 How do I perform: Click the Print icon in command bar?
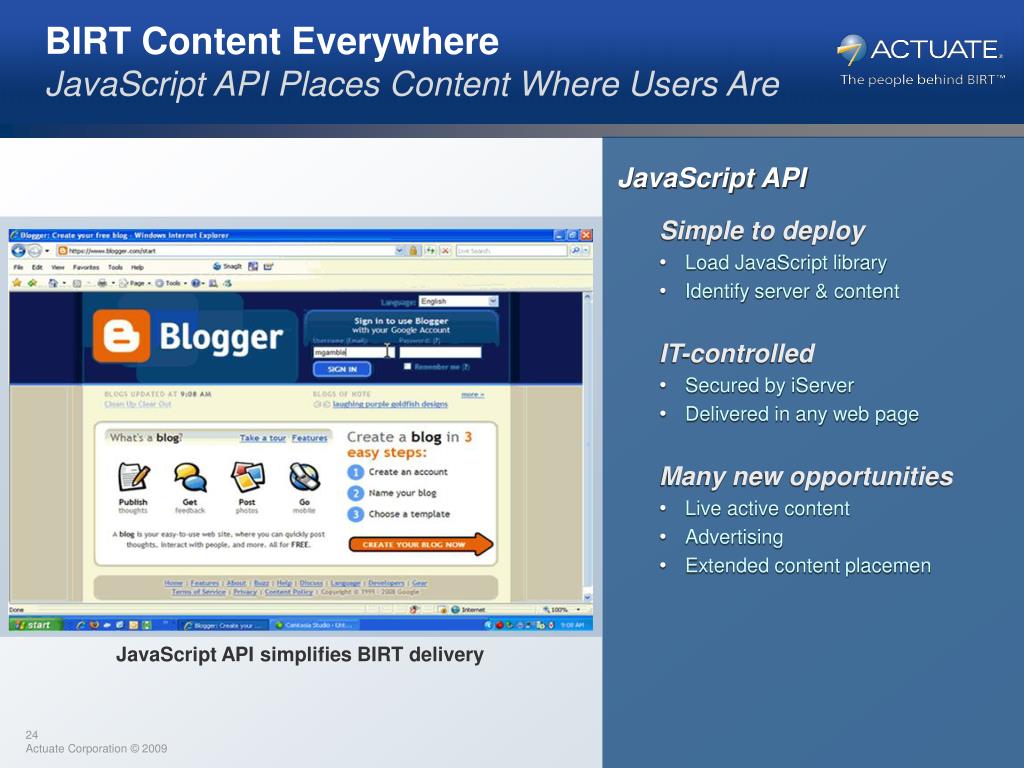102,283
